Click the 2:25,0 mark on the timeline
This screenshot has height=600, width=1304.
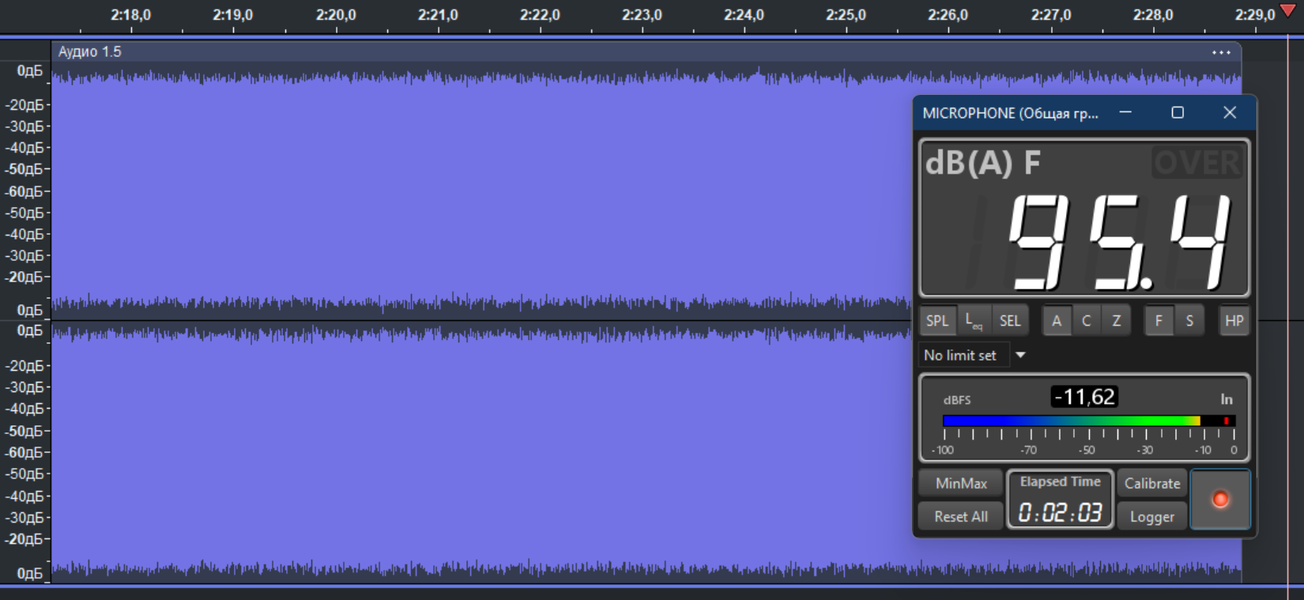[x=846, y=15]
